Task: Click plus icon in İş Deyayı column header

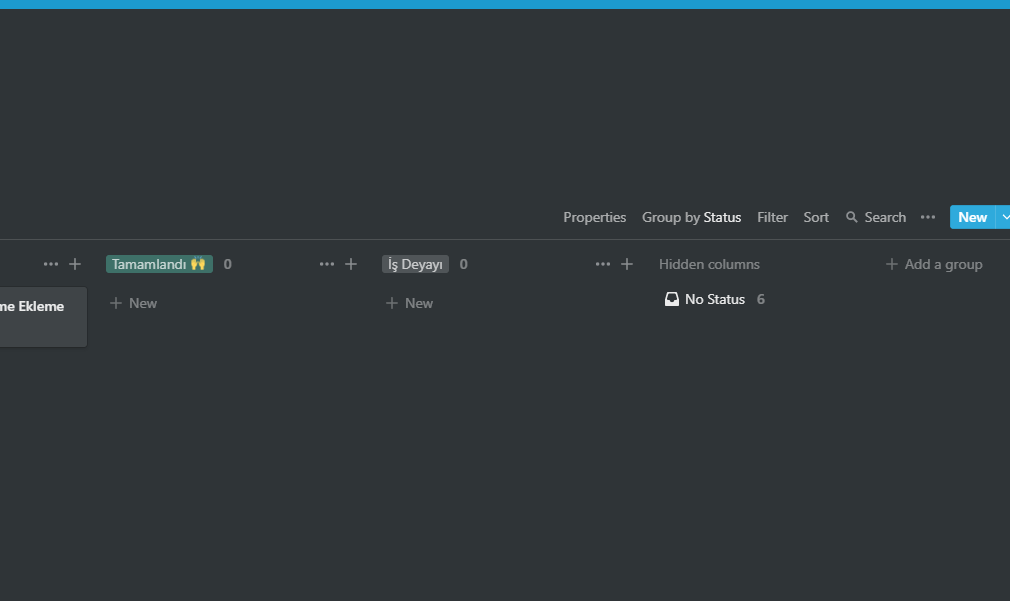Action: pyautogui.click(x=627, y=264)
